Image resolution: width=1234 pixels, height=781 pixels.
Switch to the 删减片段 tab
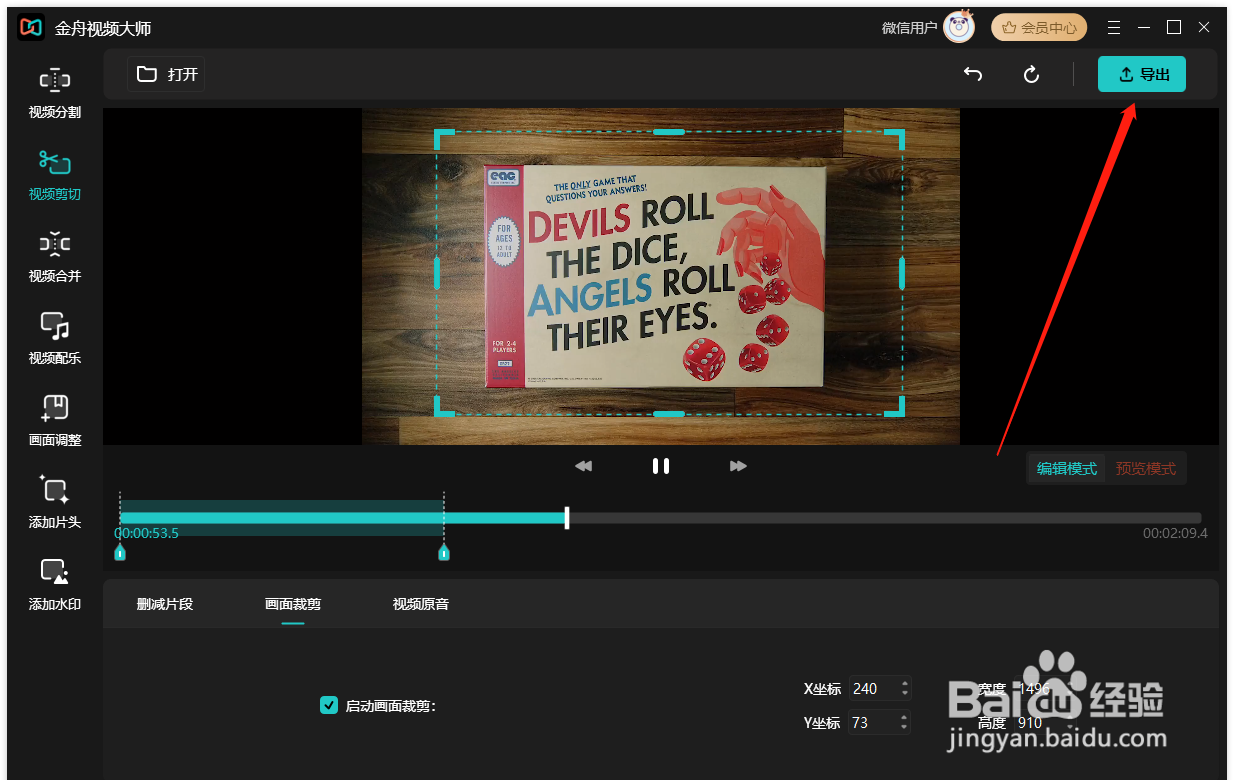(x=165, y=604)
